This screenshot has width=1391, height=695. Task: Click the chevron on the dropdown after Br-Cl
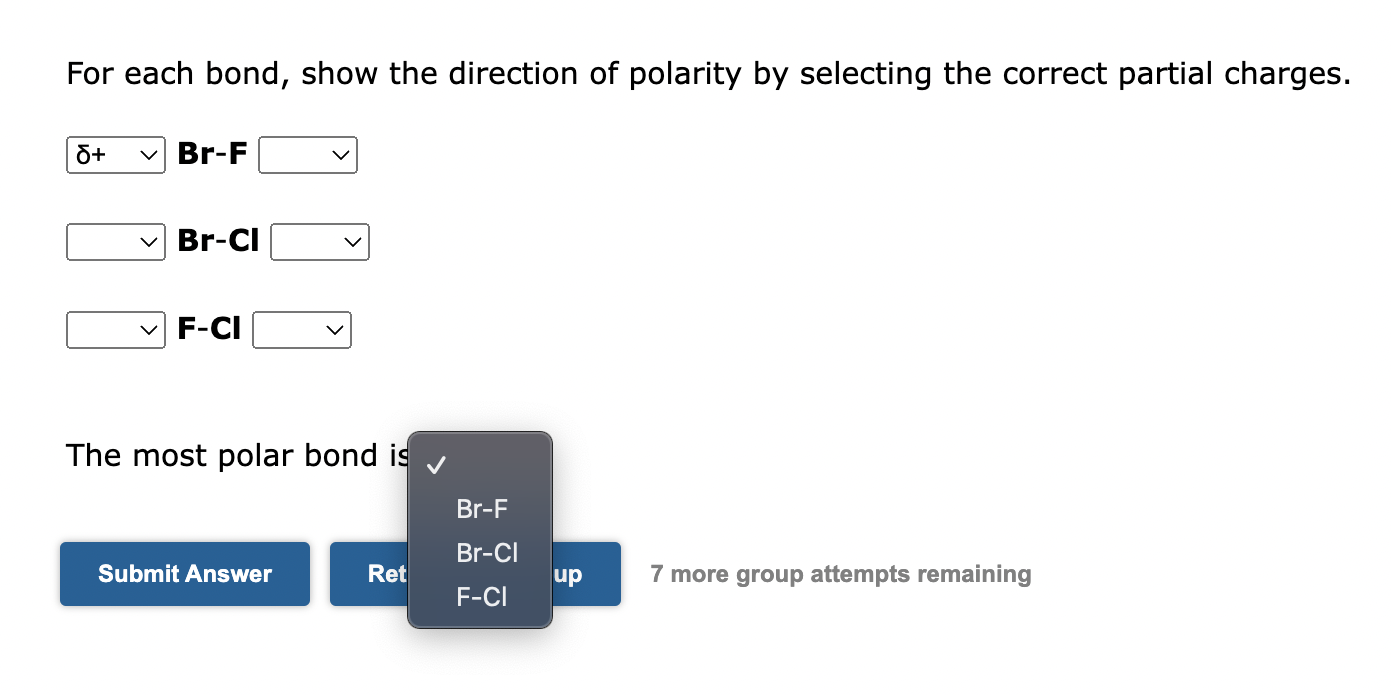pyautogui.click(x=352, y=242)
